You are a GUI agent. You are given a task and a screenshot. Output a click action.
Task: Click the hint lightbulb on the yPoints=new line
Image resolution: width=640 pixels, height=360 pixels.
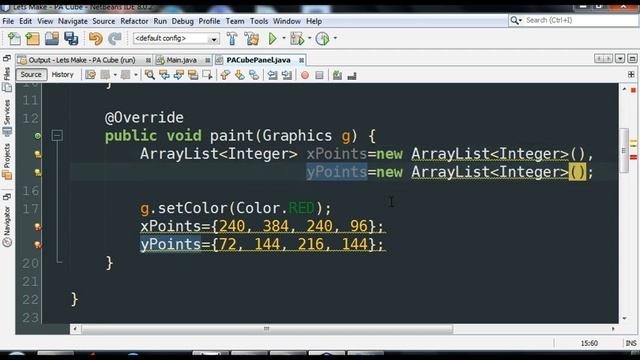(x=38, y=172)
